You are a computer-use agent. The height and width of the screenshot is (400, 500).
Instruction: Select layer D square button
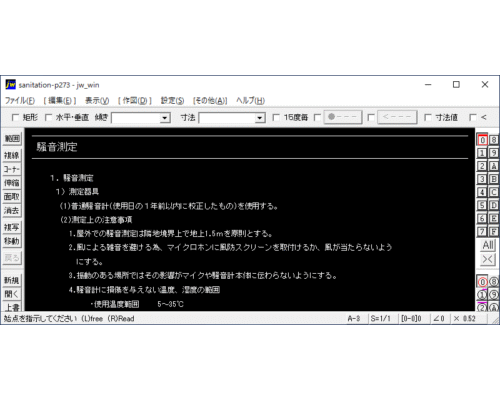click(494, 205)
